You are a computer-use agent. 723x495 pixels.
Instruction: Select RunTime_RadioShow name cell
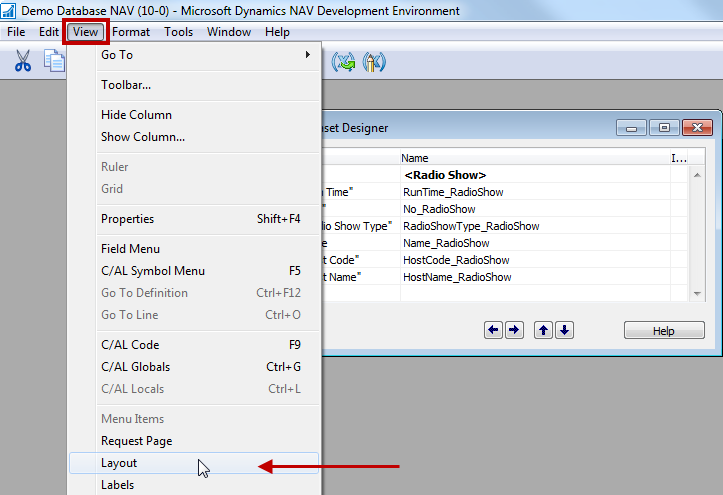coord(535,192)
